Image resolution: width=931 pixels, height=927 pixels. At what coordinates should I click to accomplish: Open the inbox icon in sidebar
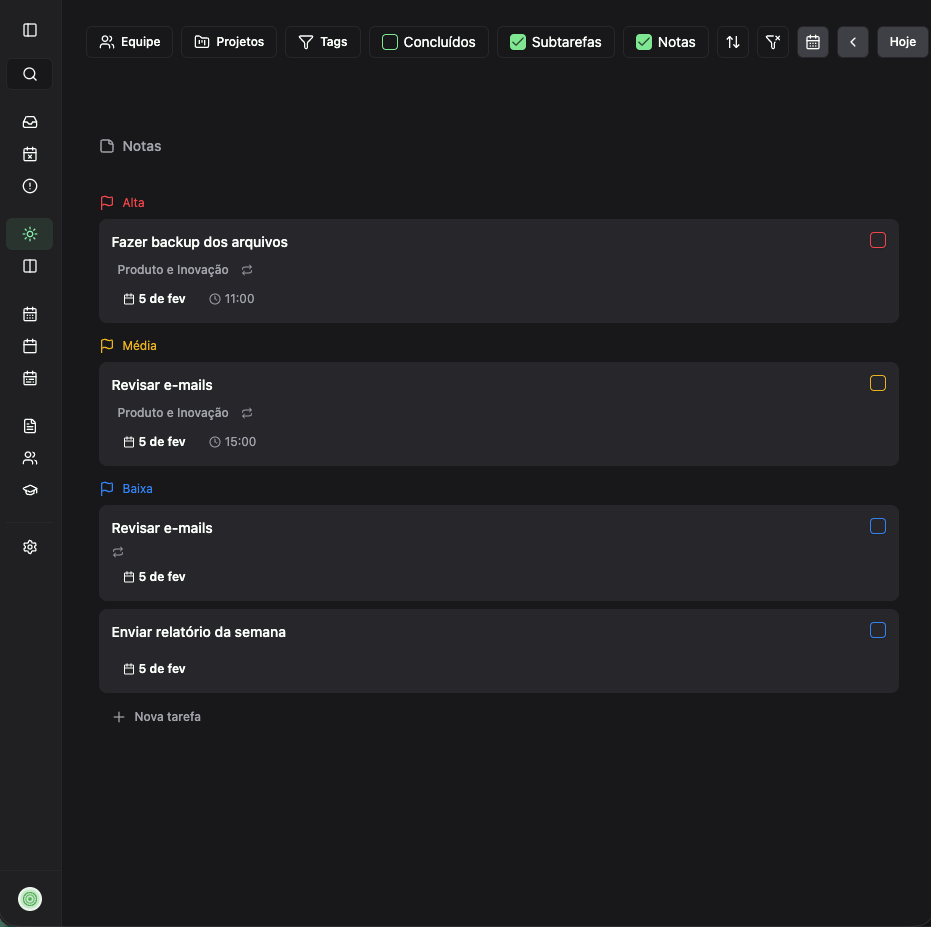pyautogui.click(x=30, y=122)
